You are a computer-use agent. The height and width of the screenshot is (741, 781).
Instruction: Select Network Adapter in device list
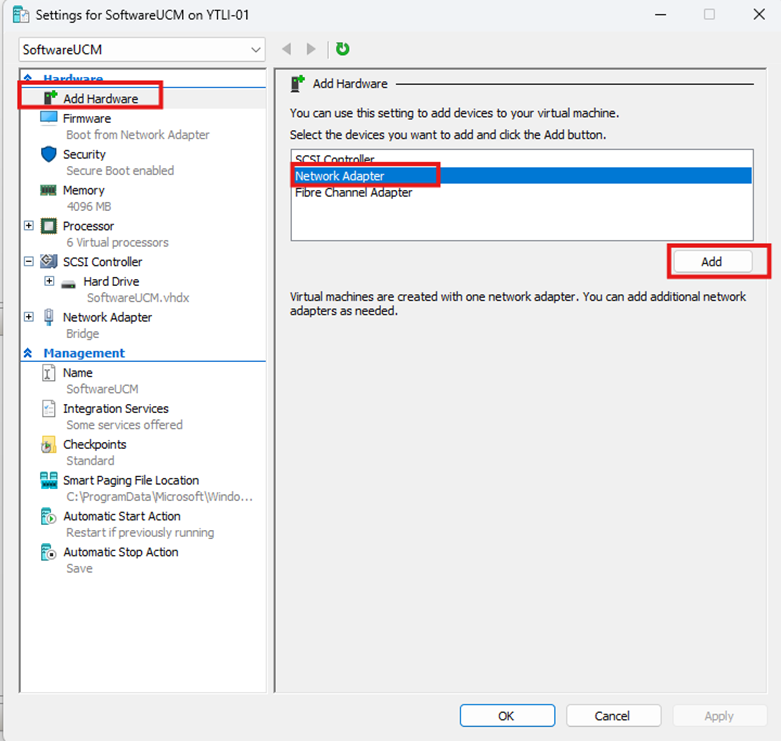pos(521,176)
